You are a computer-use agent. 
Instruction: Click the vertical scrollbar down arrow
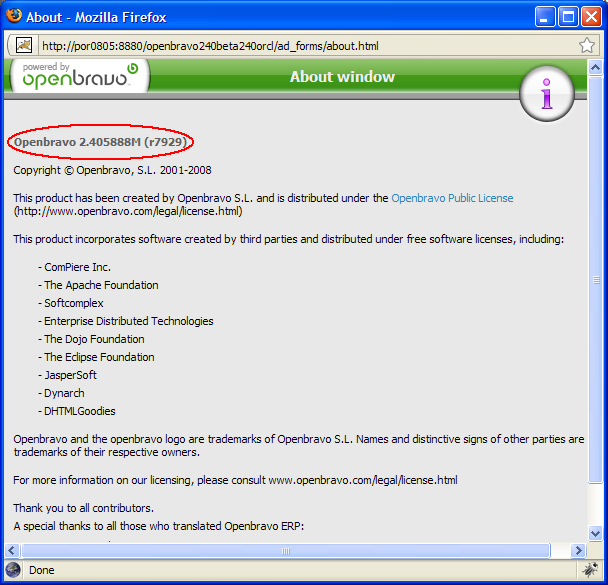pos(595,533)
